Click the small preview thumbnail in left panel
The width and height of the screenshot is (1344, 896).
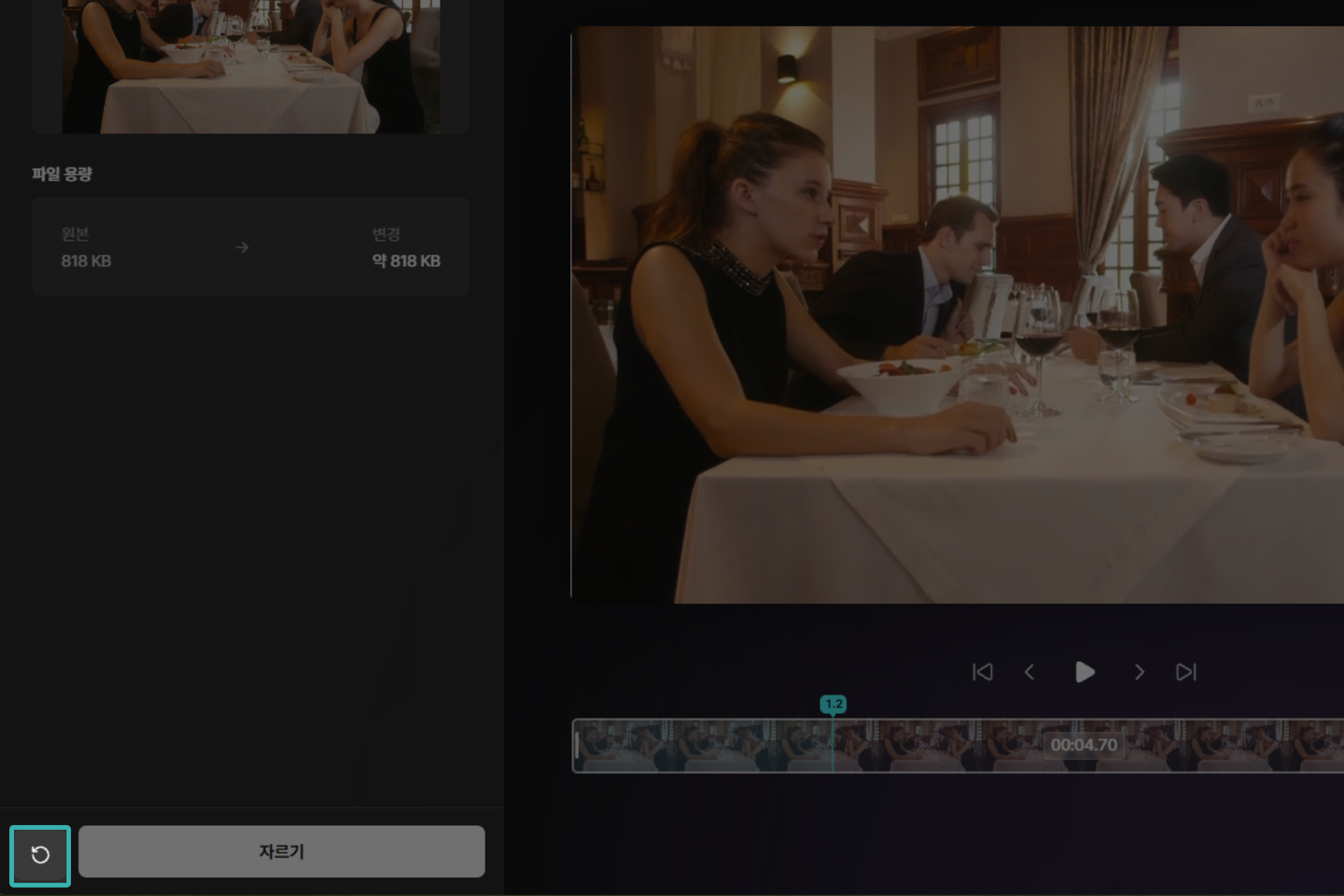click(x=251, y=66)
